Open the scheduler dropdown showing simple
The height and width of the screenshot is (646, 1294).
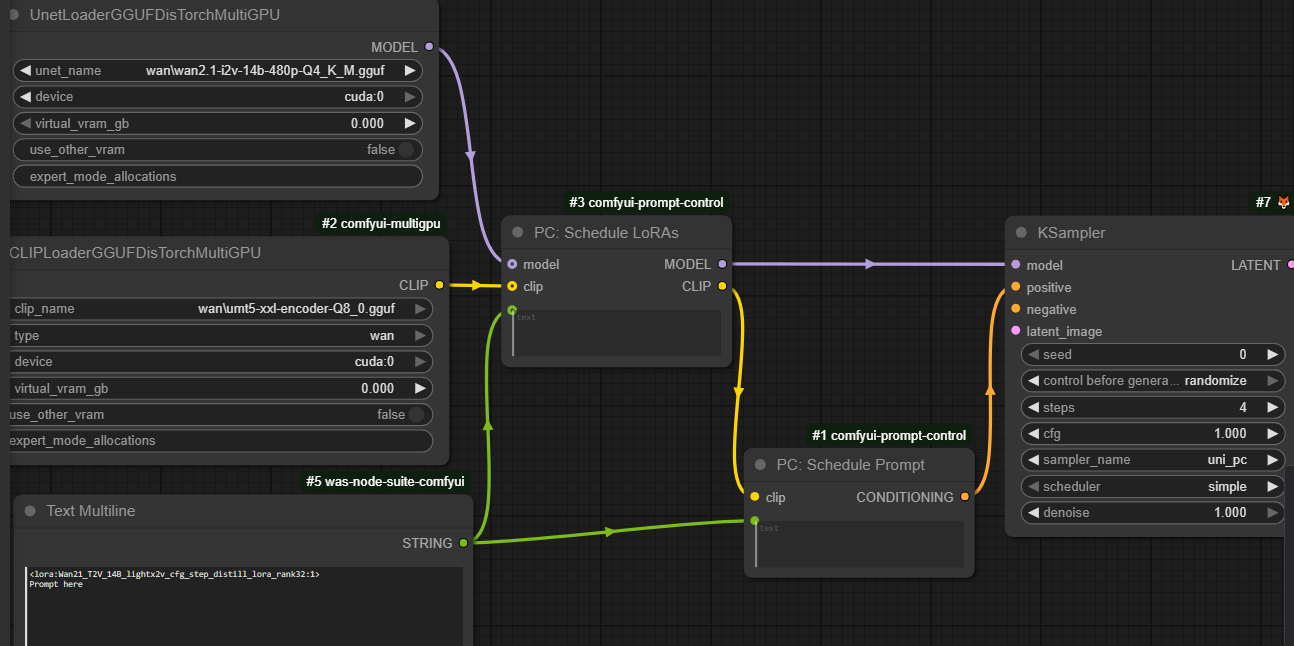click(x=1153, y=487)
